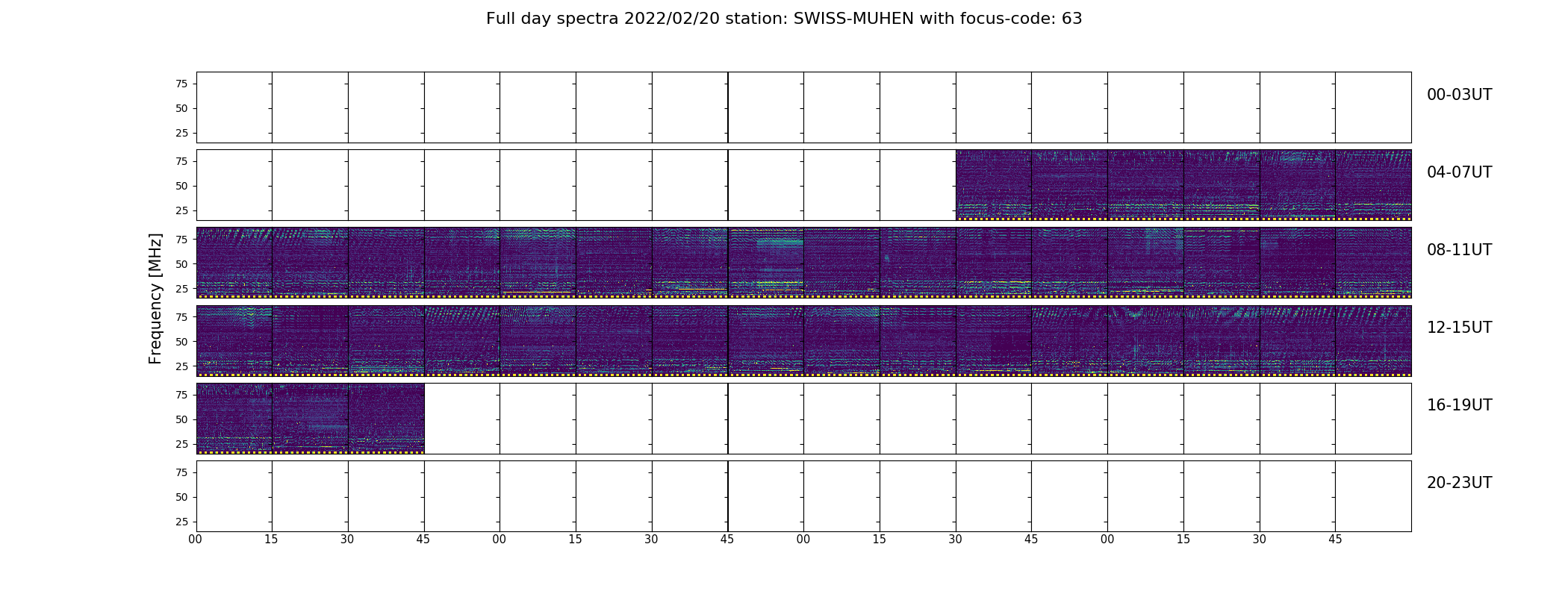This screenshot has width=1568, height=597.
Task: Select the 75 tick of the 04-07UT row
Action: [x=181, y=161]
